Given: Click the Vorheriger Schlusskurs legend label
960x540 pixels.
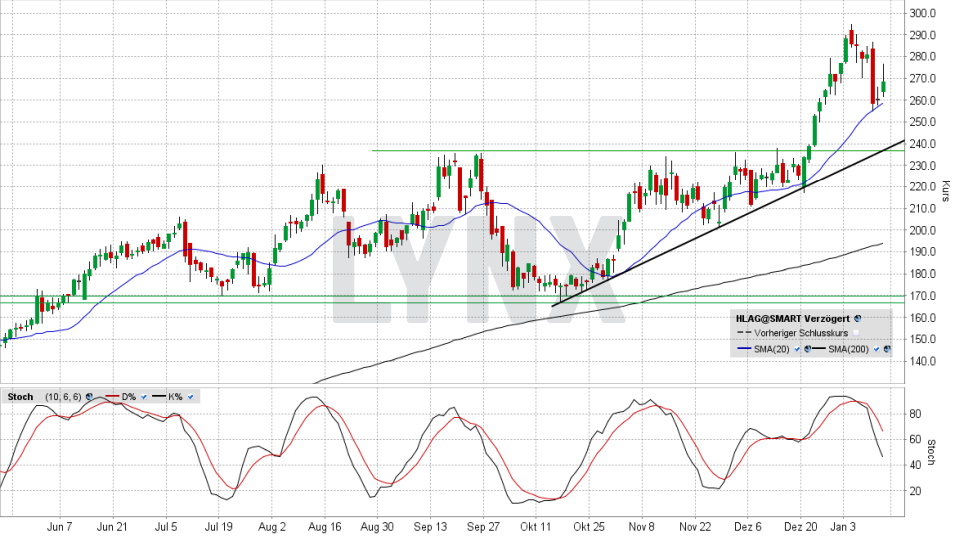Looking at the screenshot, I should point(799,333).
